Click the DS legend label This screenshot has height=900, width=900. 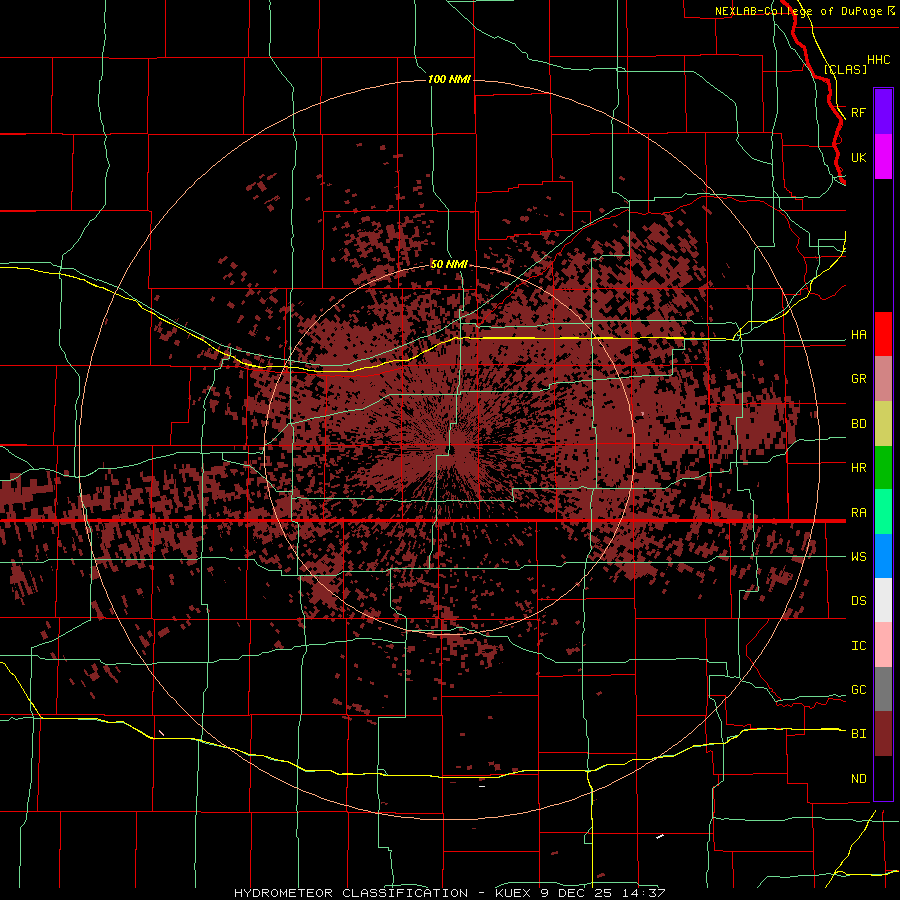point(858,601)
